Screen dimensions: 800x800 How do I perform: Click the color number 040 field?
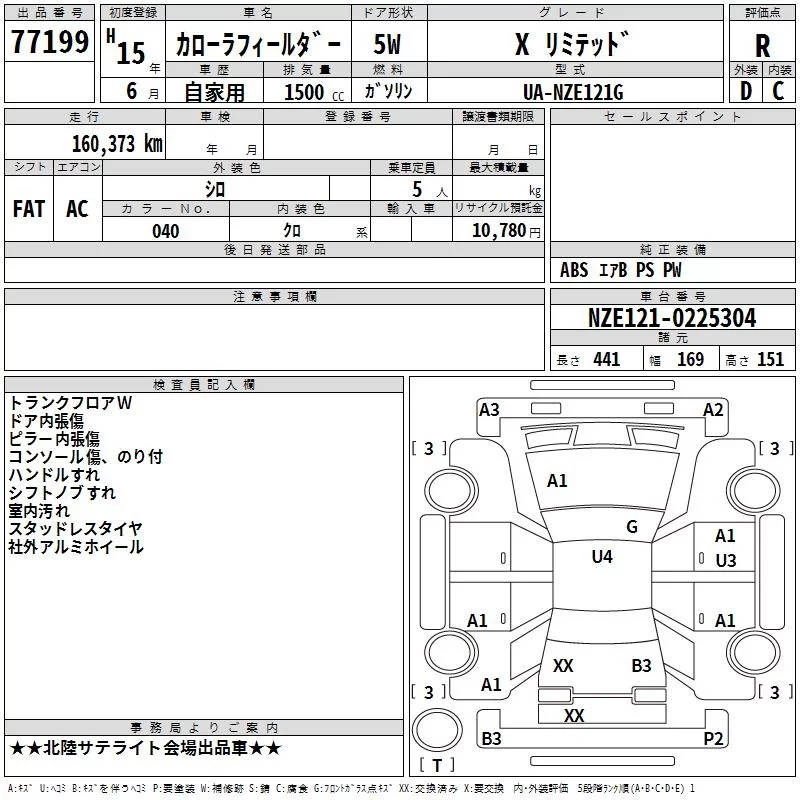166,231
